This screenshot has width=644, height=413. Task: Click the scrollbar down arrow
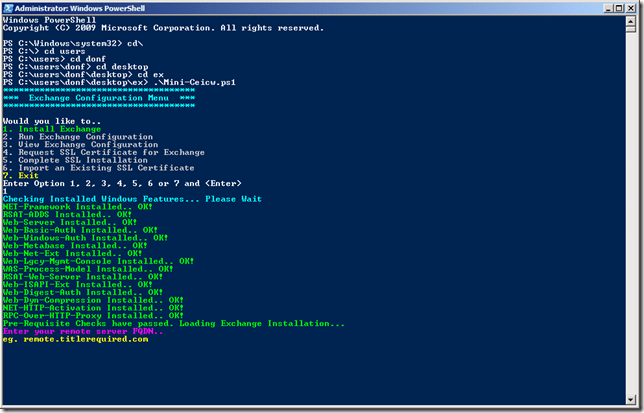[x=631, y=398]
